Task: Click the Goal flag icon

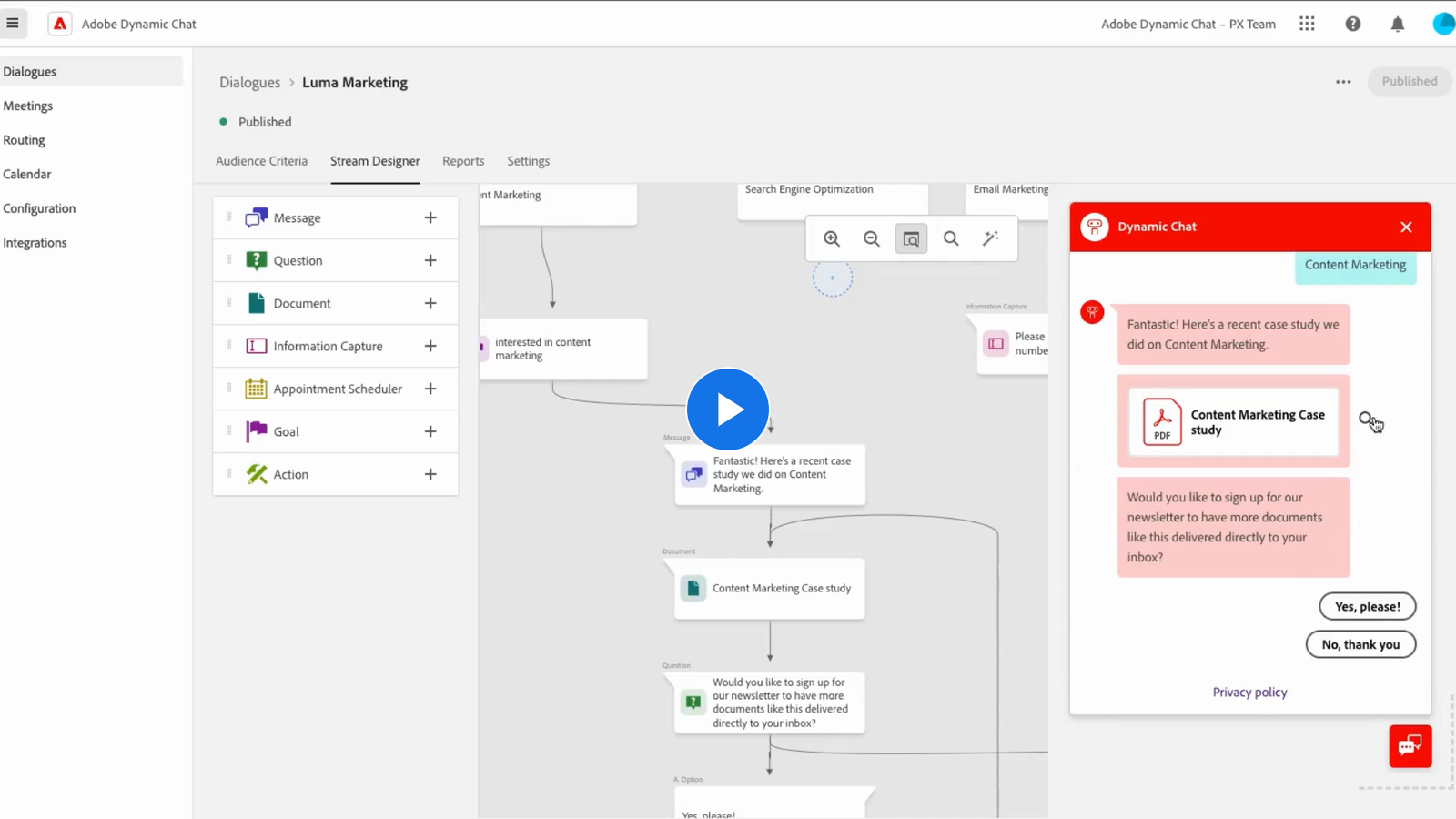Action: click(257, 431)
